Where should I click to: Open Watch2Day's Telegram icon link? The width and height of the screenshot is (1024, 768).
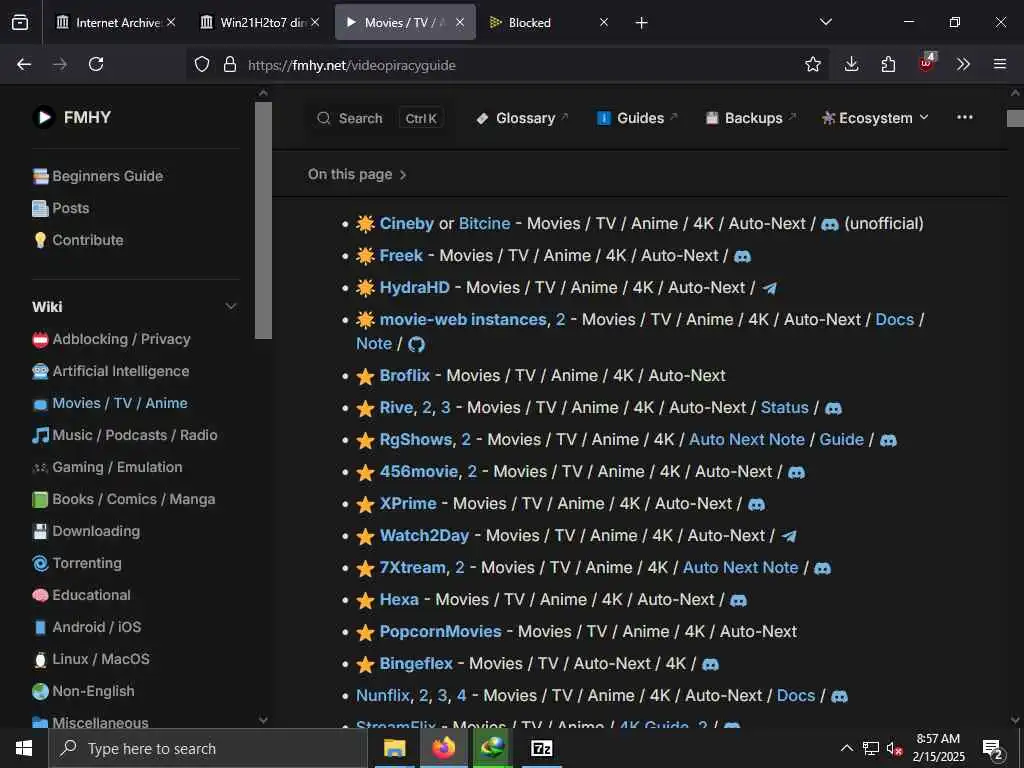pyautogui.click(x=789, y=537)
